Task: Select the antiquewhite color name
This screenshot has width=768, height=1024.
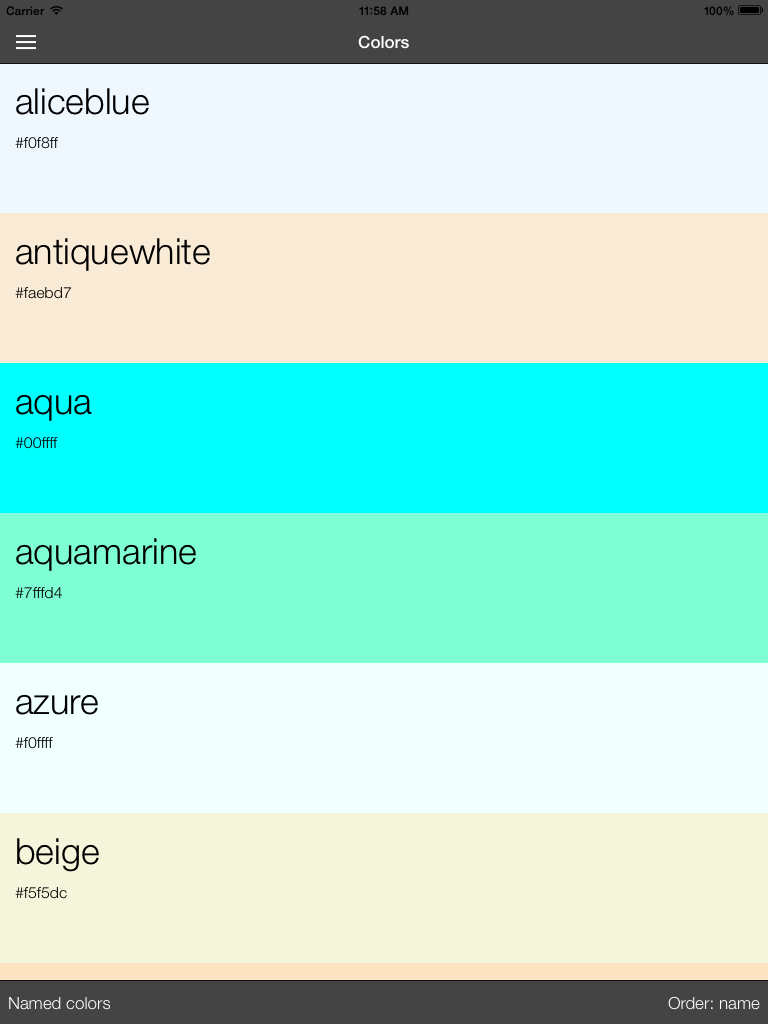Action: 112,252
